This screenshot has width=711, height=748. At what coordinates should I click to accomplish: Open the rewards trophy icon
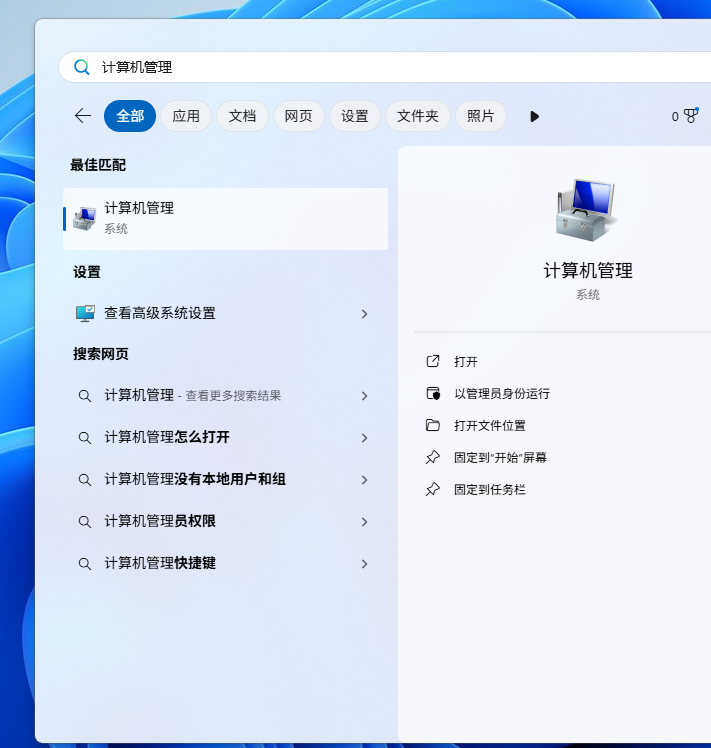(x=690, y=116)
